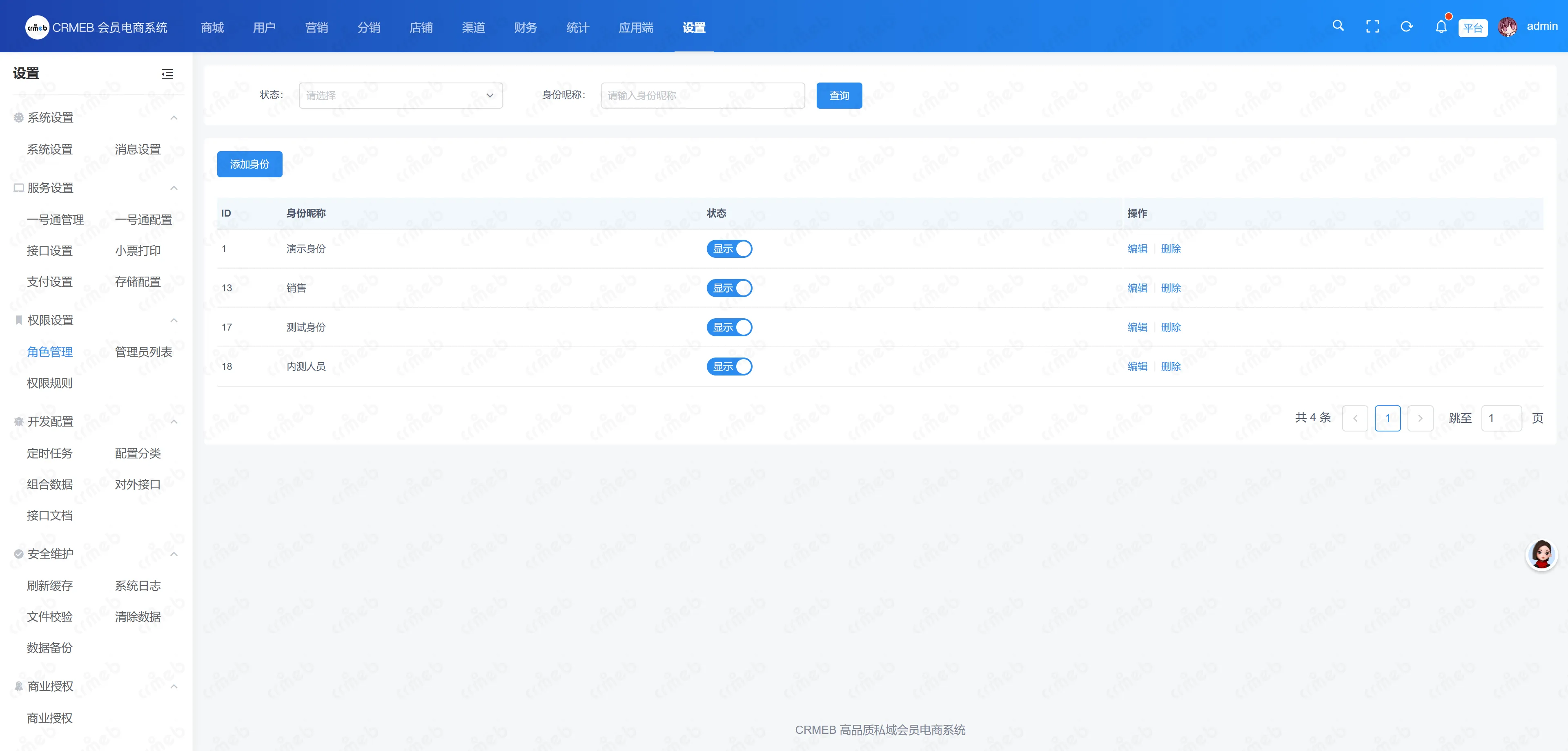Collapse the 安全维护 sidebar group
Screen dimensions: 1568x751
click(174, 554)
